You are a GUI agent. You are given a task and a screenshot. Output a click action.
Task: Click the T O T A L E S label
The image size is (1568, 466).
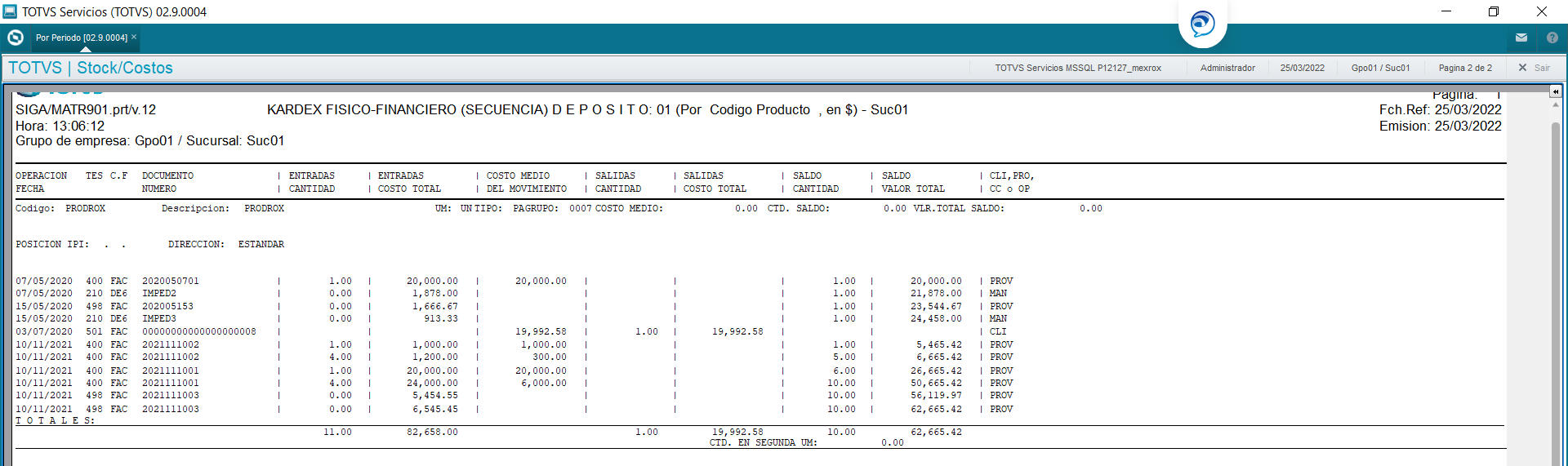[x=55, y=420]
